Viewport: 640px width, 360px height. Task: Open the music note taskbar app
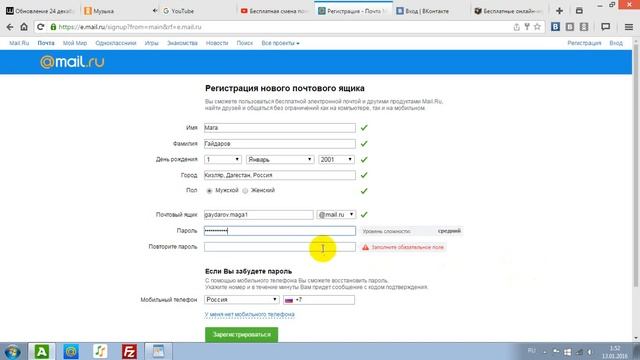100,351
